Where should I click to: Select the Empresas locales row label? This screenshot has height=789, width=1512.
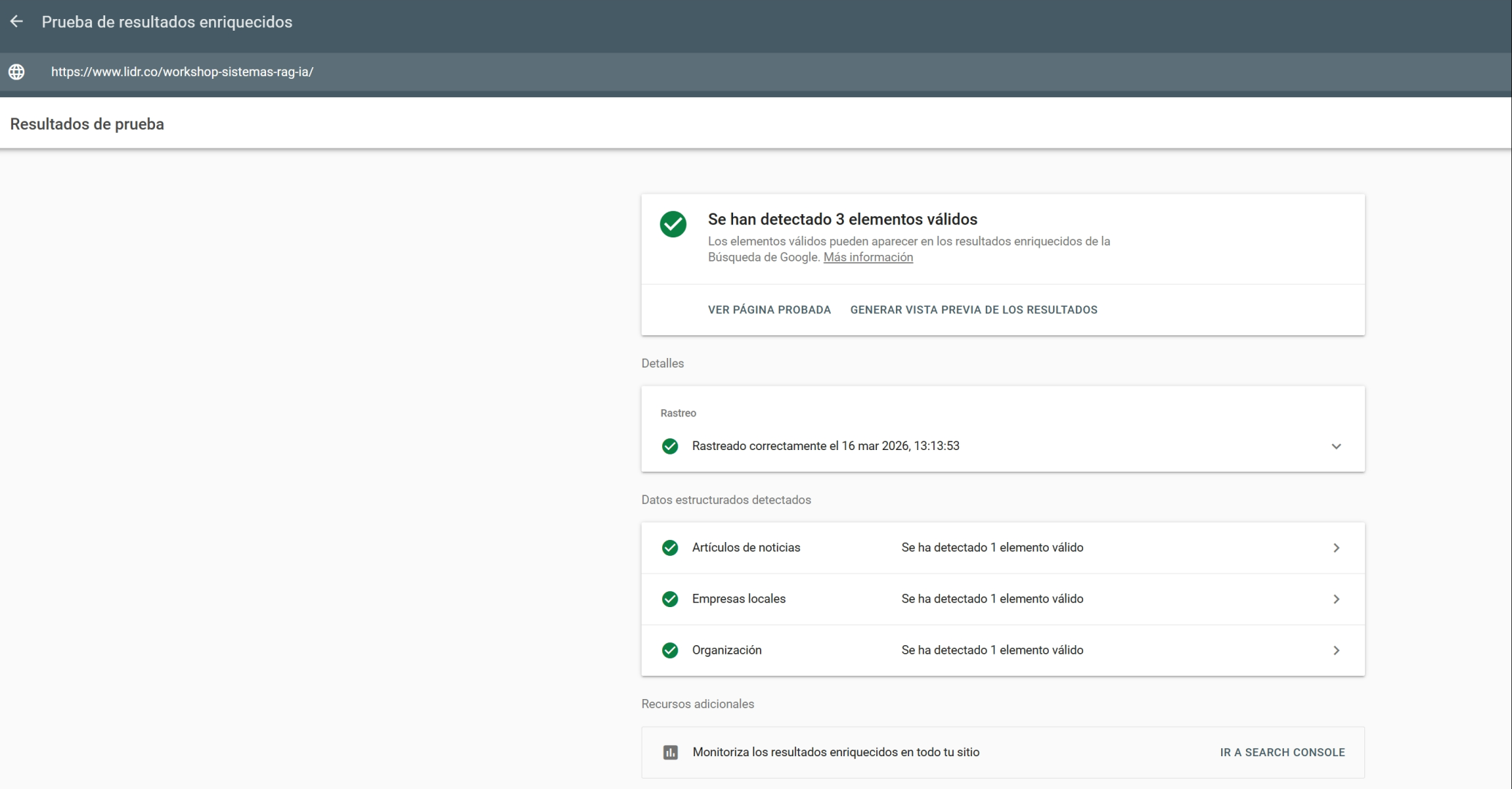pos(738,599)
